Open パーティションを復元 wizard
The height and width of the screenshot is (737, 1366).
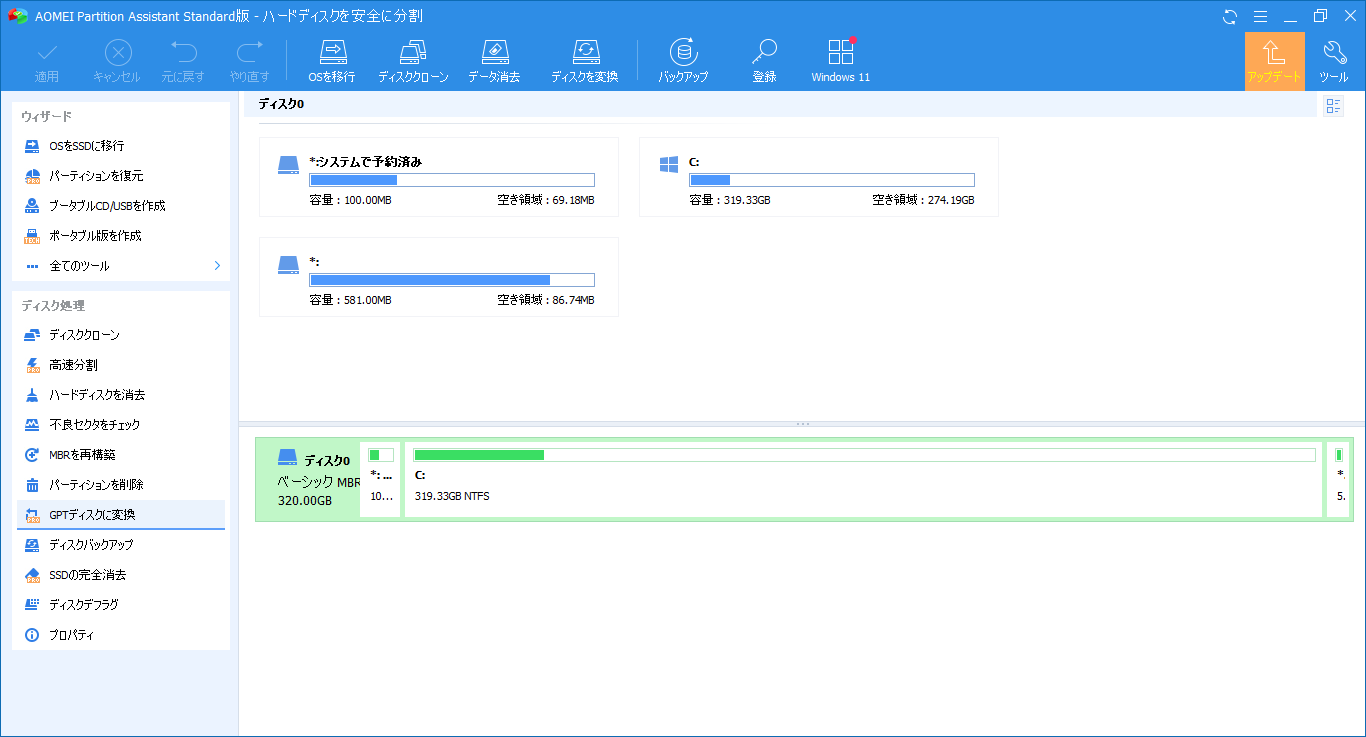point(121,176)
